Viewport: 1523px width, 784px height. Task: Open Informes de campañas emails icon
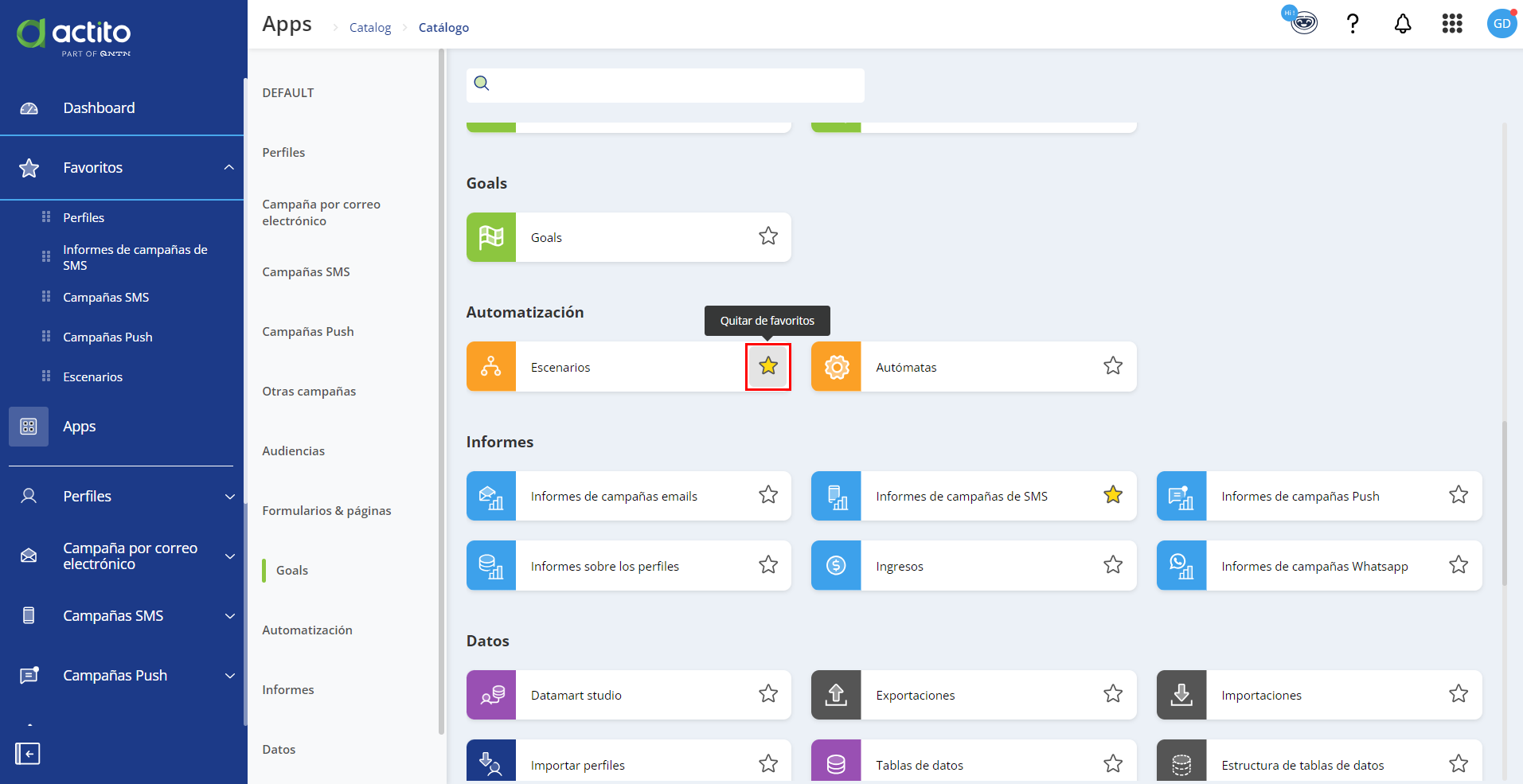[491, 496]
